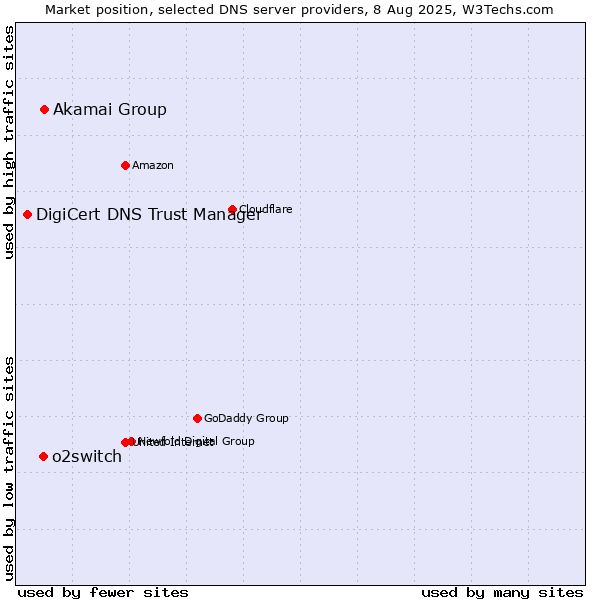Select the 'GoDaddy Group' label

coord(246,418)
